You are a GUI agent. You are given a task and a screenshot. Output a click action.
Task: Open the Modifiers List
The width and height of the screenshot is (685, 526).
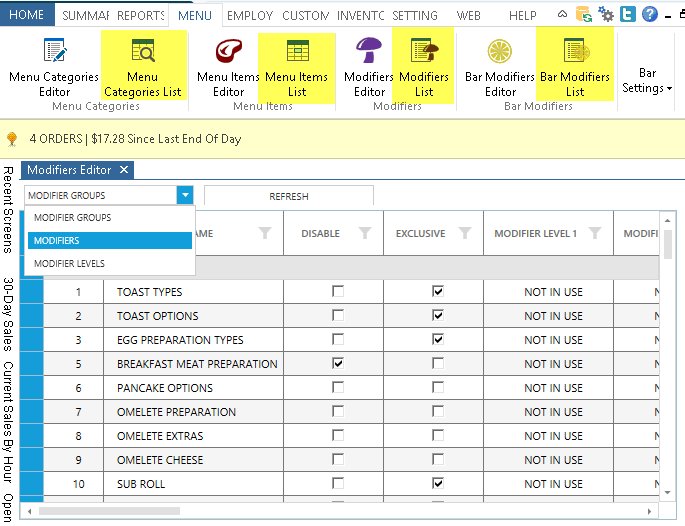pos(423,67)
